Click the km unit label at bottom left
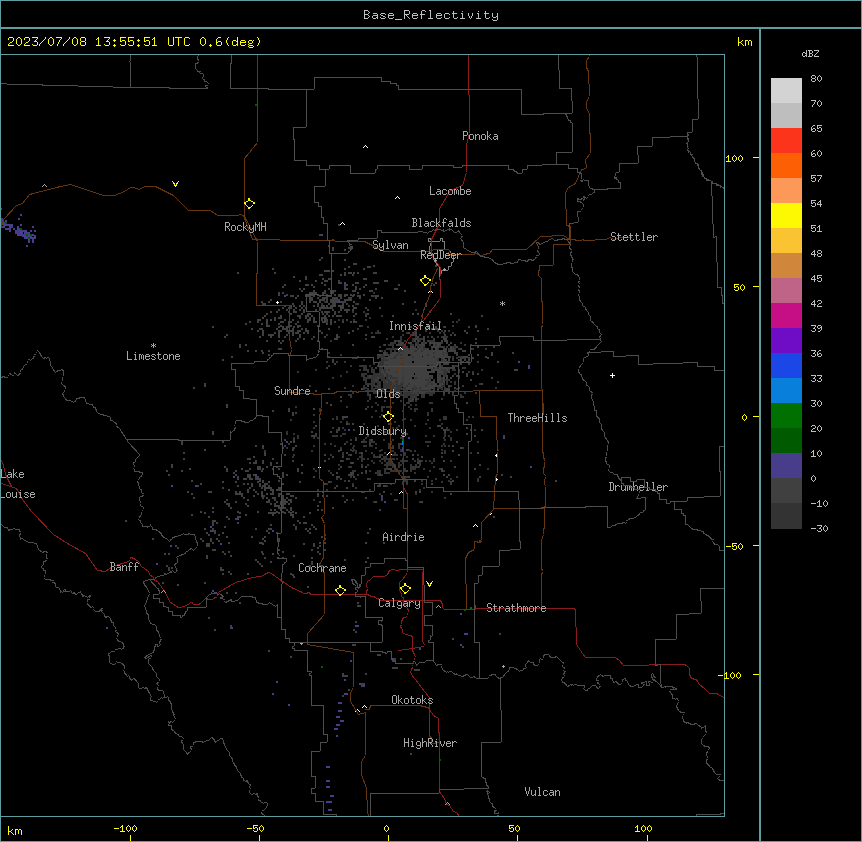Viewport: 862px width, 842px height. [14, 830]
